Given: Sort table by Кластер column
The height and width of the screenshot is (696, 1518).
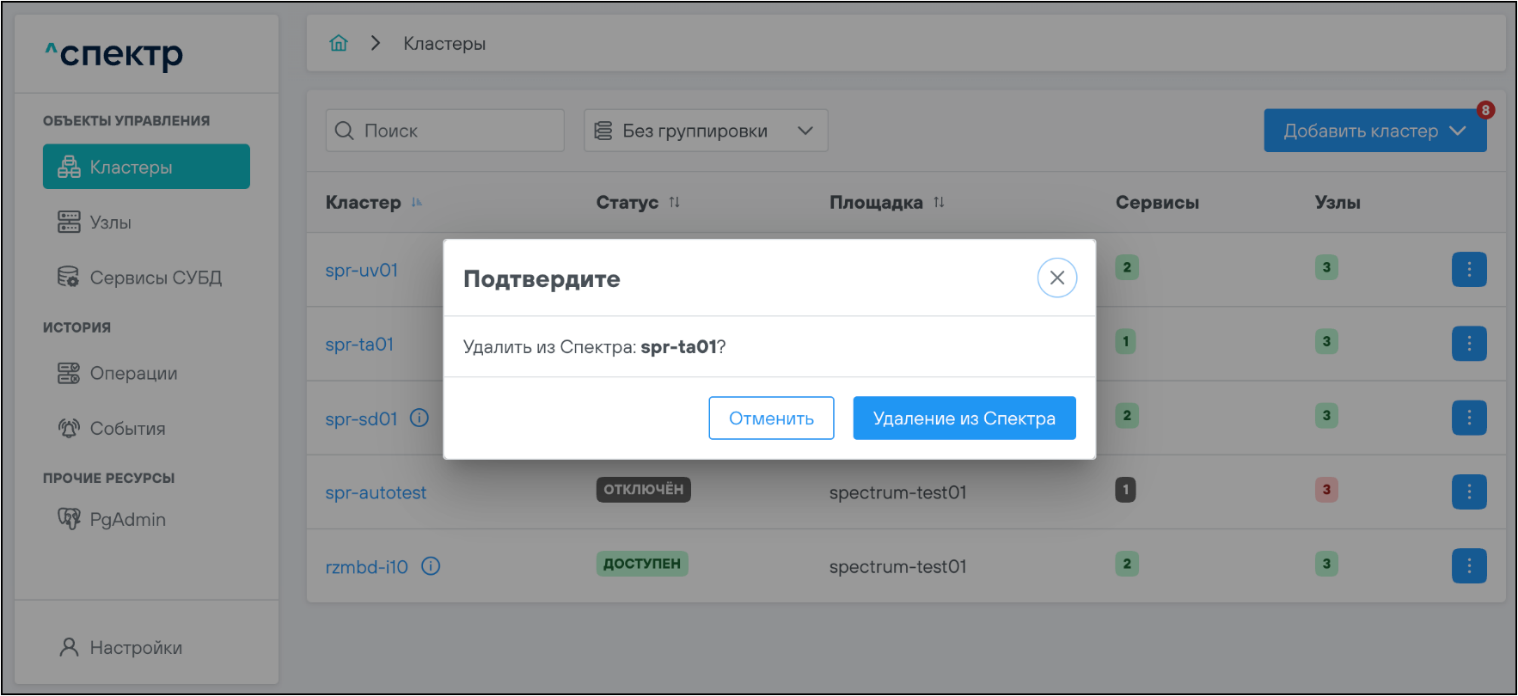Looking at the screenshot, I should (417, 203).
